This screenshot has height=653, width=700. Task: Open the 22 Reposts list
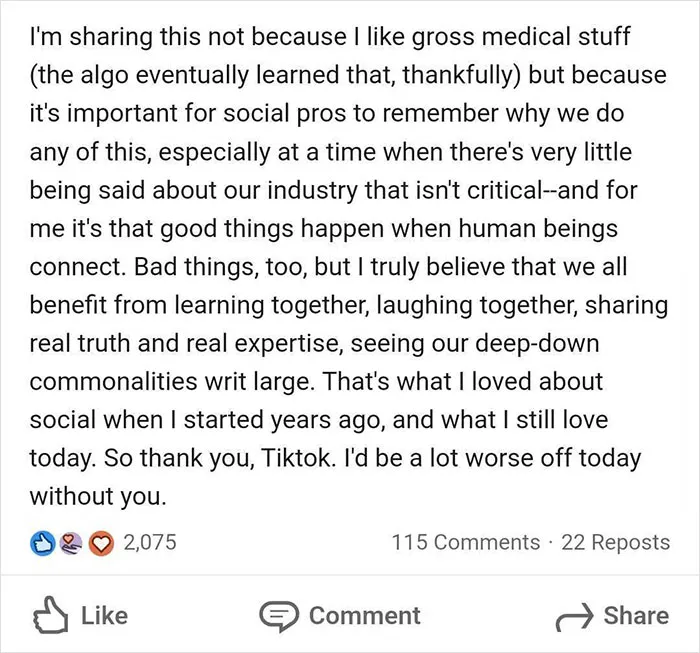[616, 542]
